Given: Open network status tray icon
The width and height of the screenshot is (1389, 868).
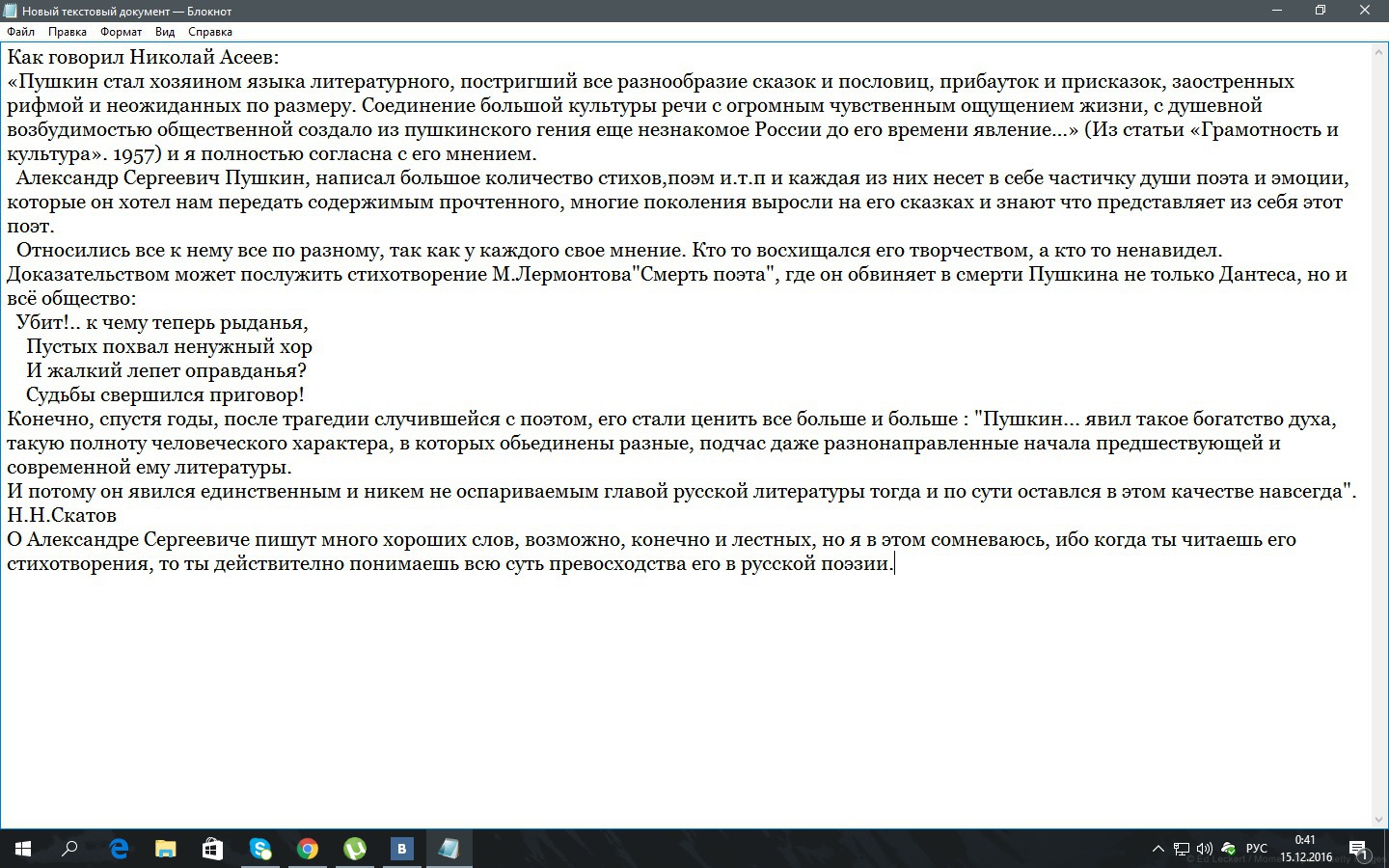Looking at the screenshot, I should coord(1182,849).
